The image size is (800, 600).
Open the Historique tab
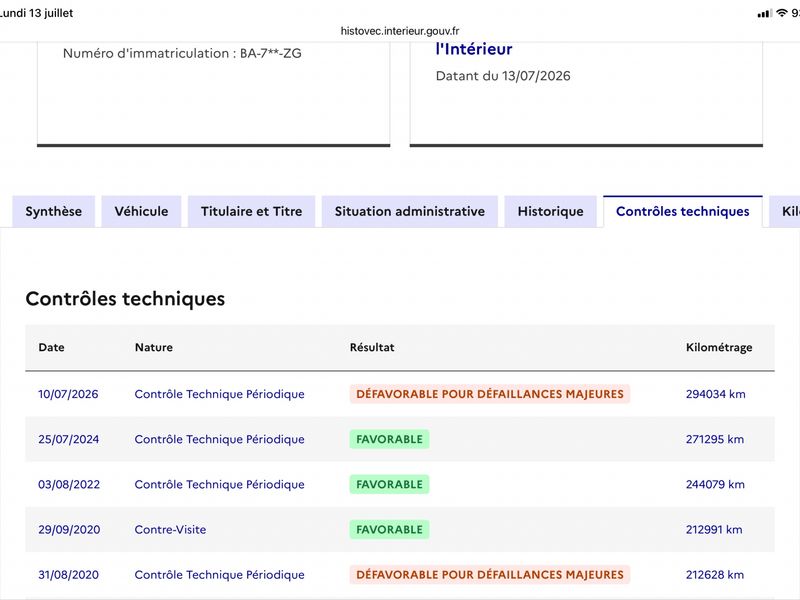(551, 211)
